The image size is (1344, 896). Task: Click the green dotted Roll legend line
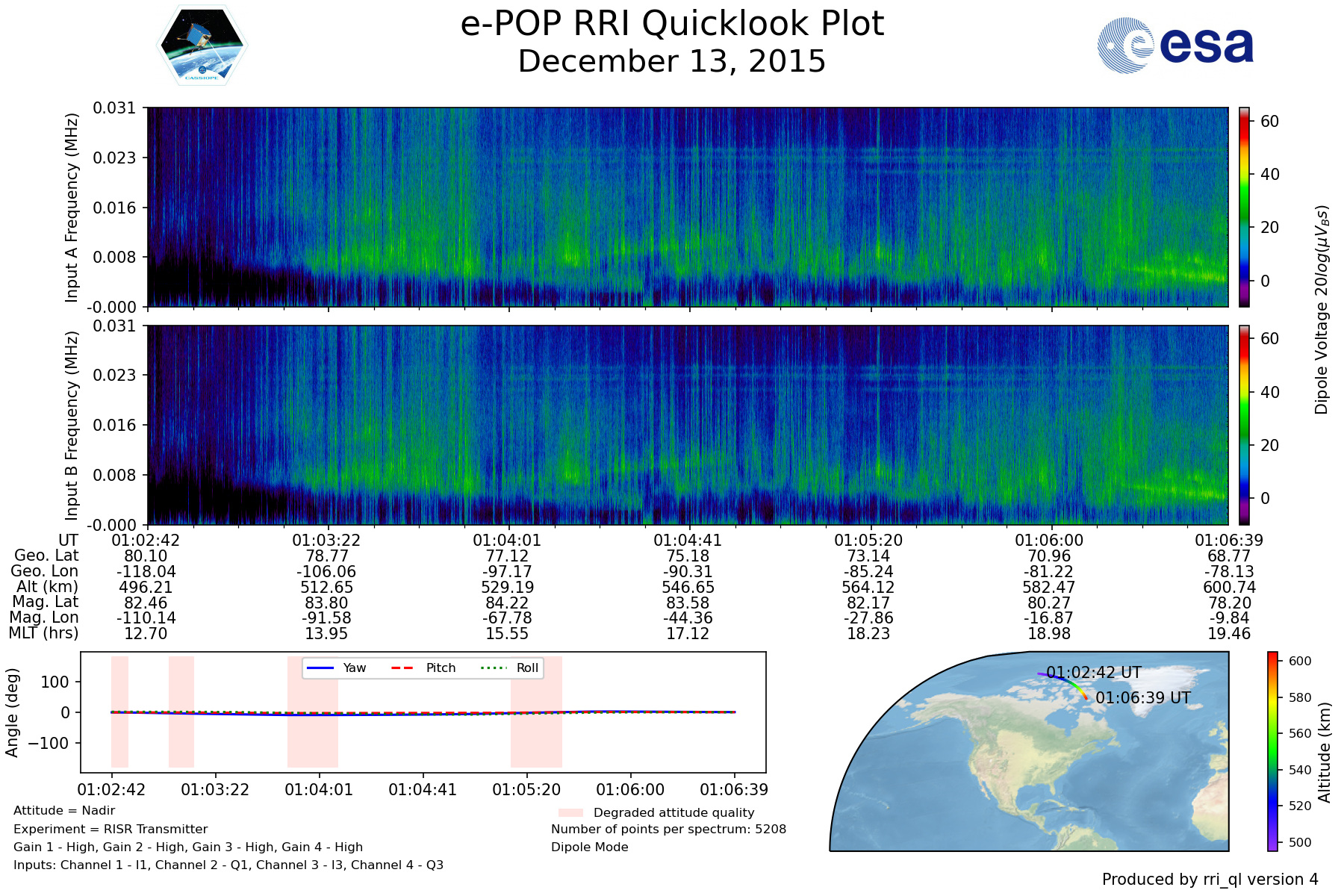493,668
